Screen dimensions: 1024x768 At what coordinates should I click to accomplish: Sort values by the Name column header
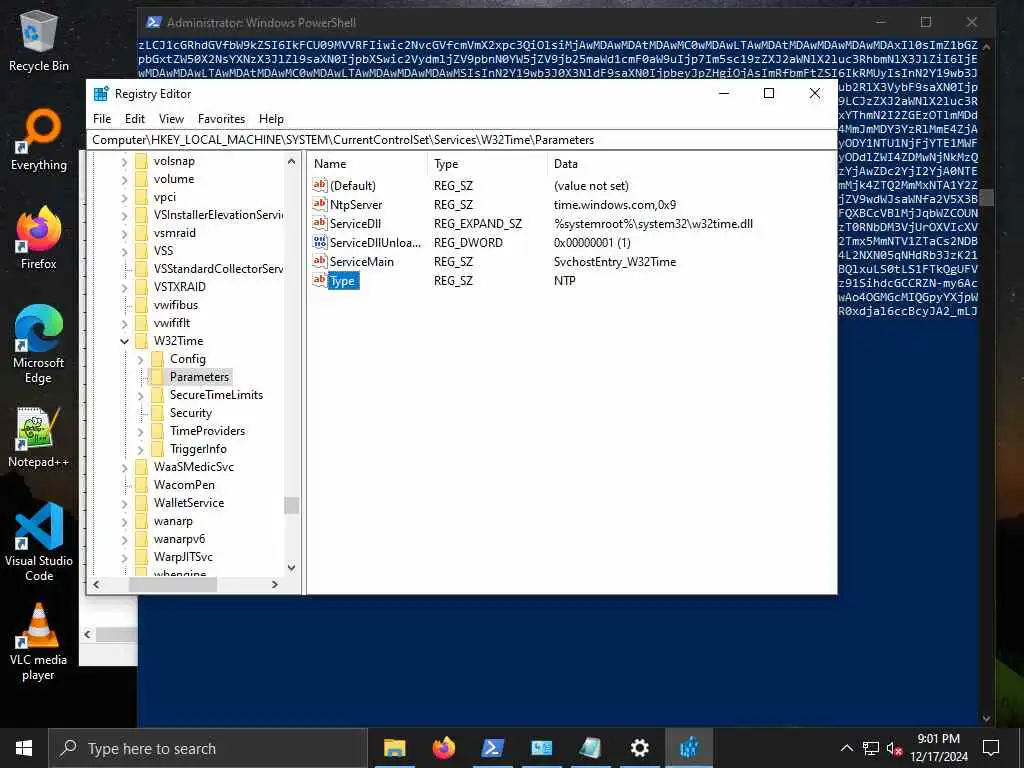pyautogui.click(x=368, y=164)
